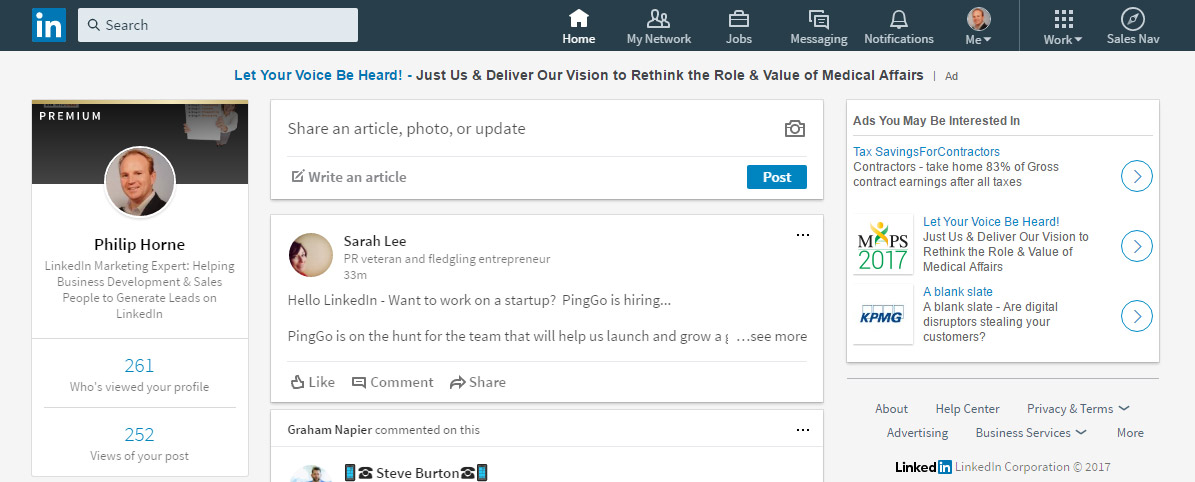
Task: Open the LinkedIn logo home link
Action: (x=49, y=25)
